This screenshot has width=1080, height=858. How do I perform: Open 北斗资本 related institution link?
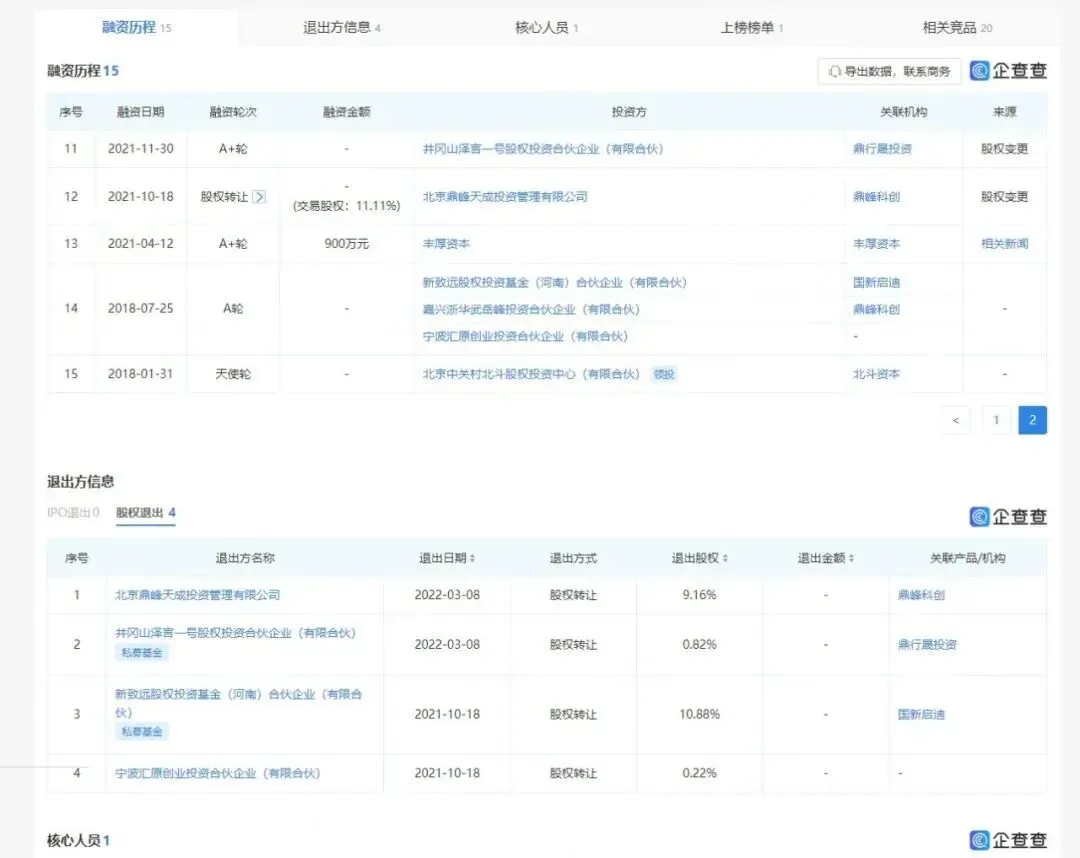876,374
